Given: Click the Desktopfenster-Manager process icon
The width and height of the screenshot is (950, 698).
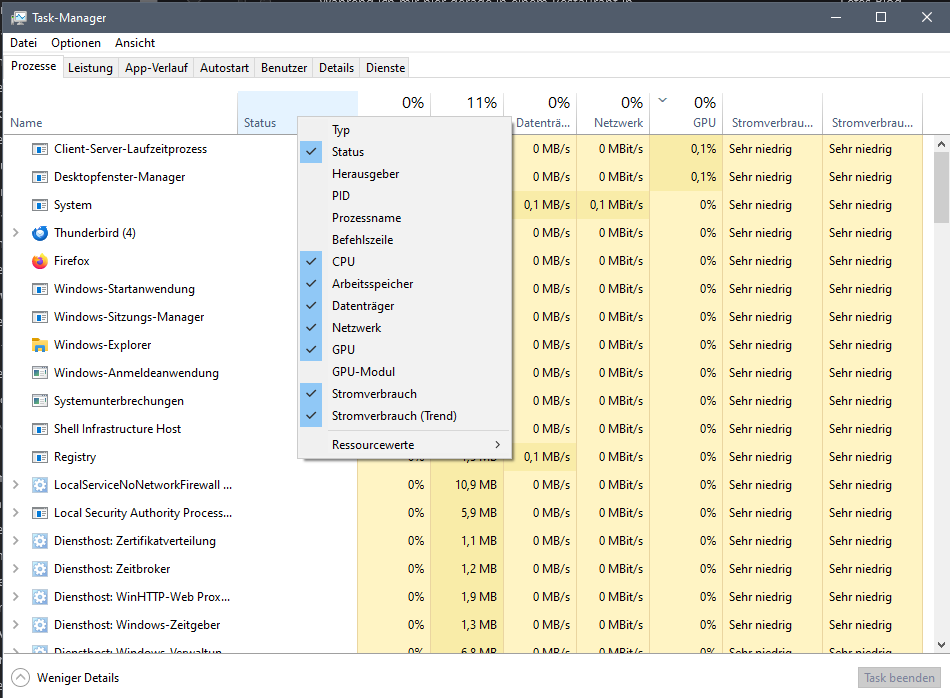Looking at the screenshot, I should pyautogui.click(x=39, y=177).
